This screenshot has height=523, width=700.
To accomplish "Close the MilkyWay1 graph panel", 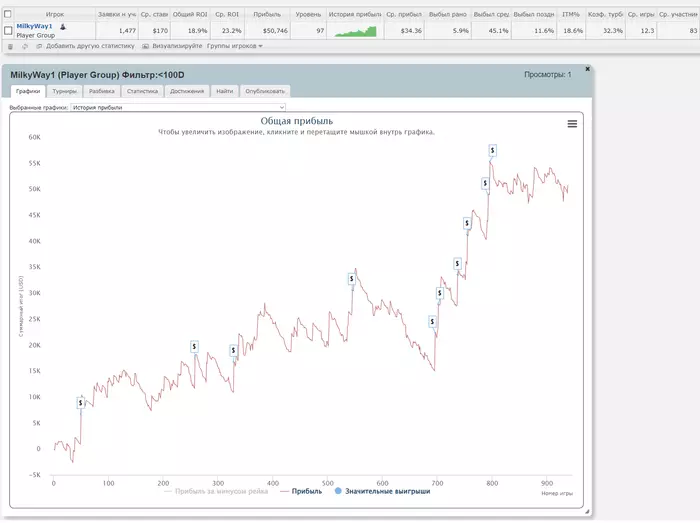I will [x=588, y=69].
